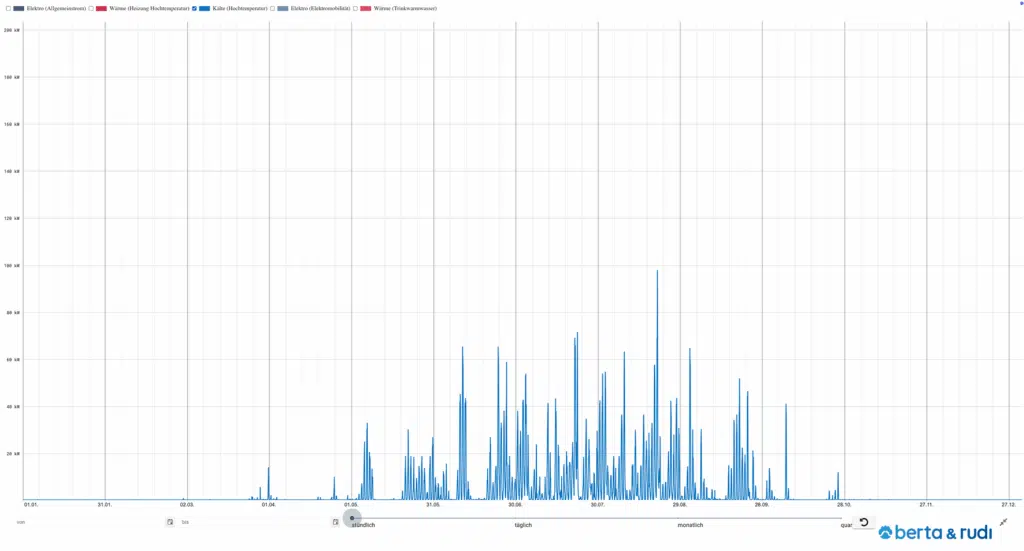Enable the Elektro (Allgemeinstrom) series checkbox
The height and width of the screenshot is (551, 1024).
coord(7,8)
